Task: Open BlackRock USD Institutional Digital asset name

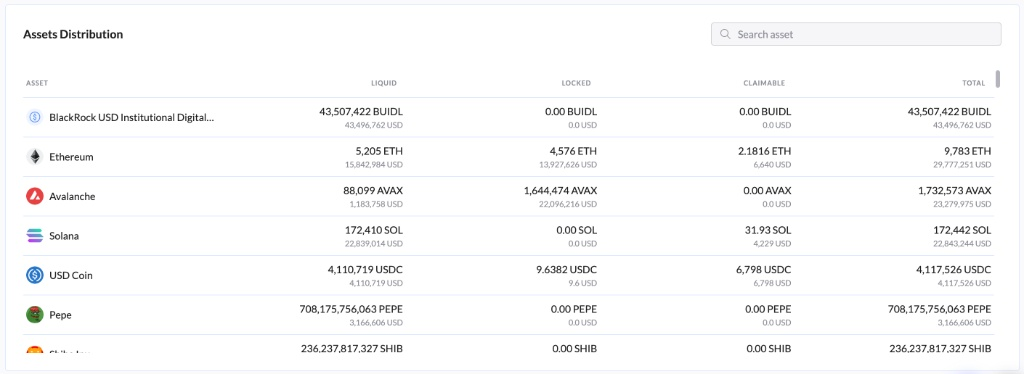Action: (x=132, y=118)
